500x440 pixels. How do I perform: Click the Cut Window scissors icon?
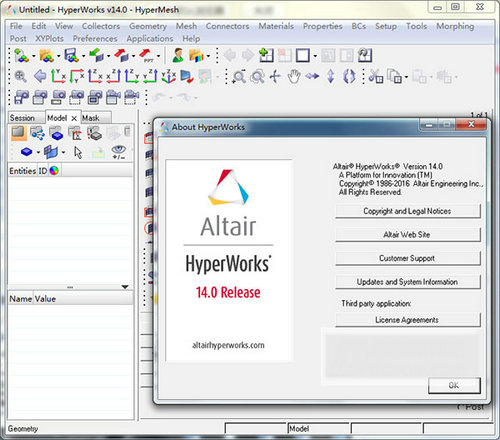click(x=376, y=77)
